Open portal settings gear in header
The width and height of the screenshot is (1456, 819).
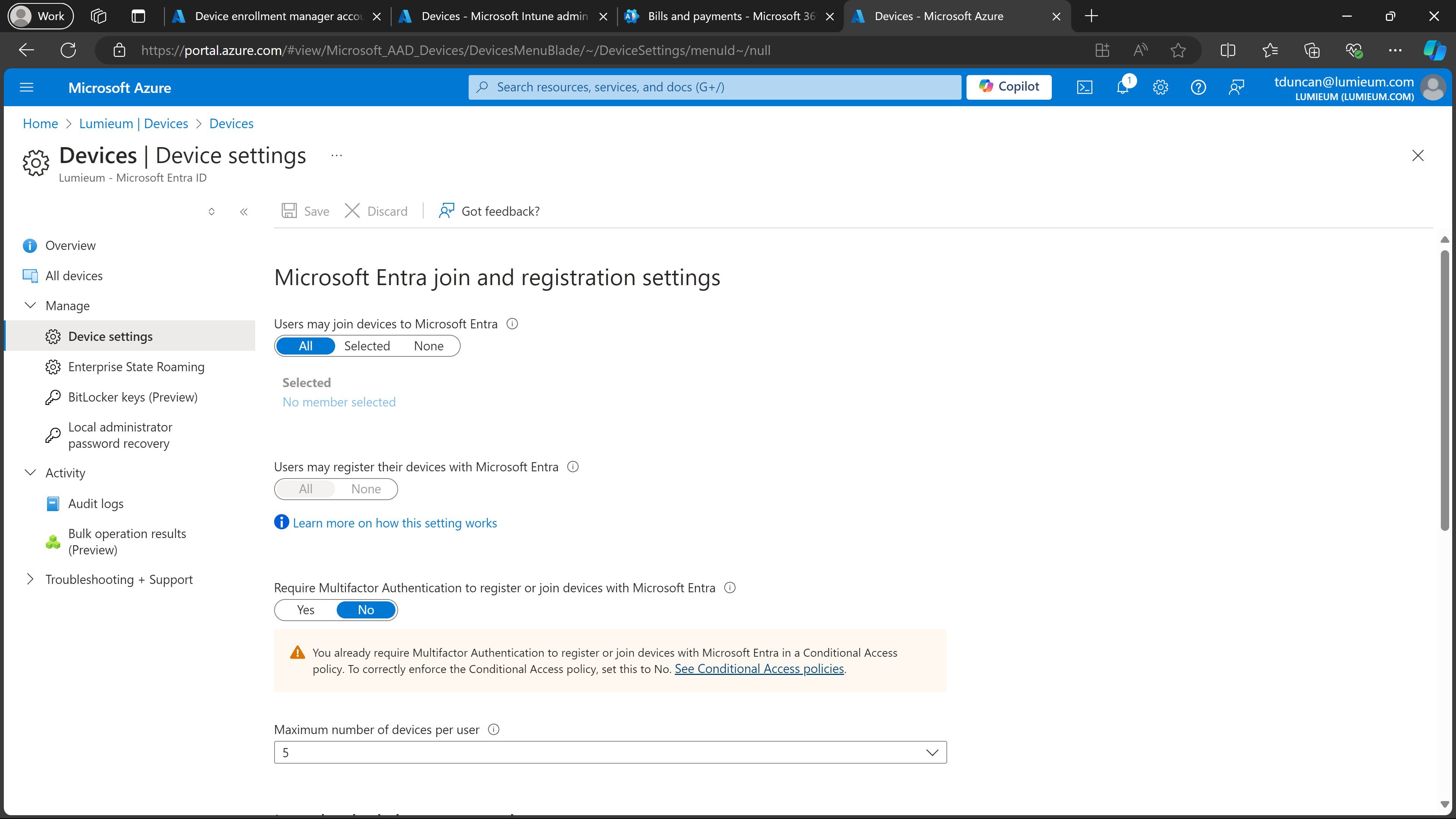click(x=1160, y=87)
